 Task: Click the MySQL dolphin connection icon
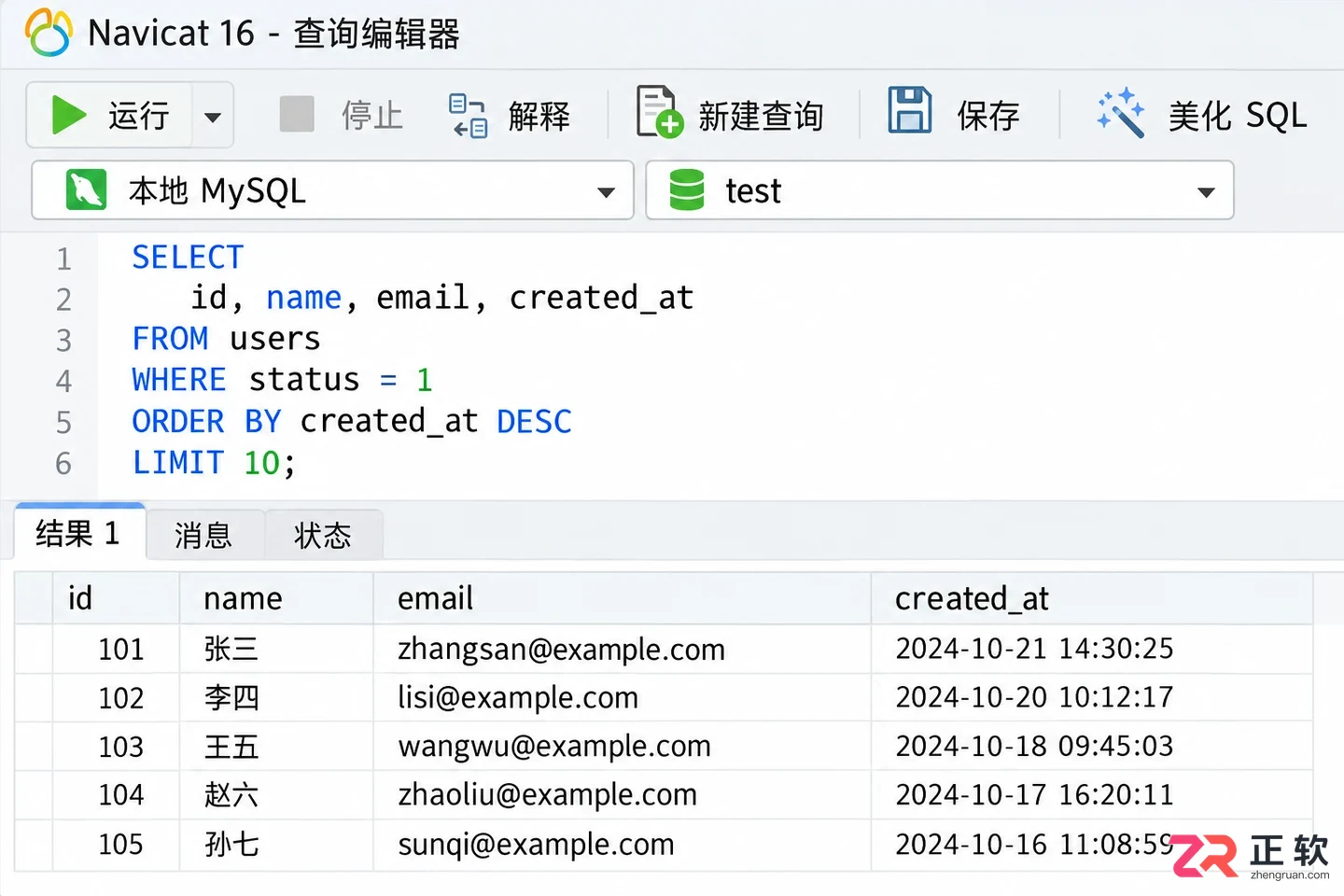[87, 190]
